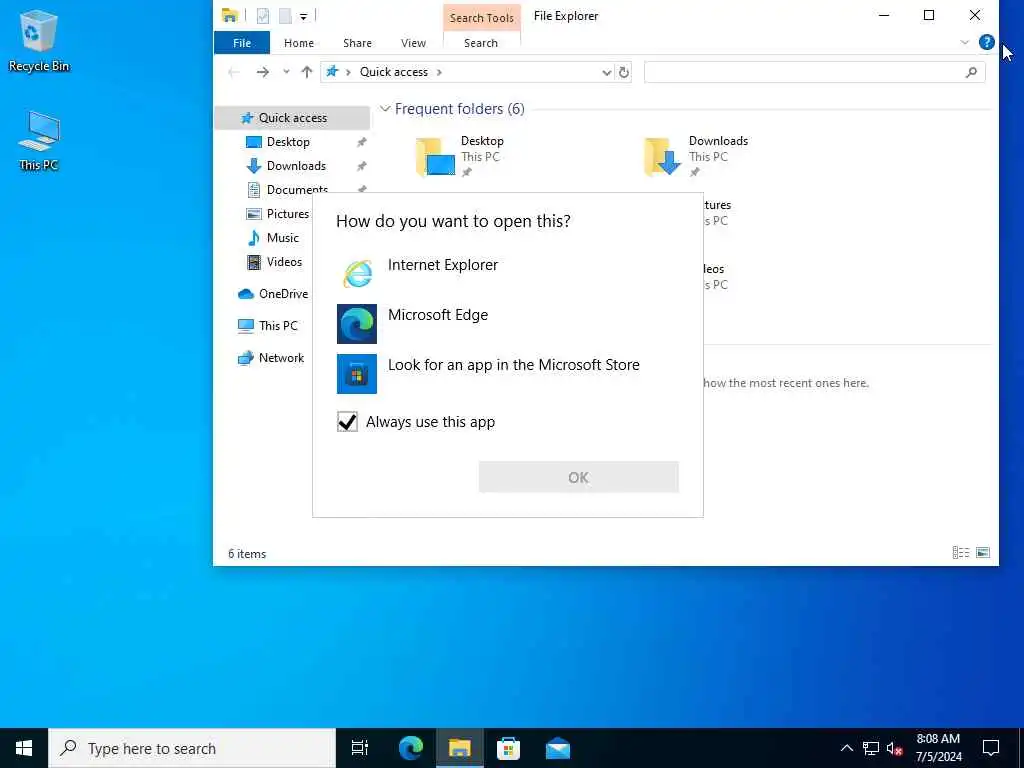
Task: Click the network status tray icon
Action: 871,748
